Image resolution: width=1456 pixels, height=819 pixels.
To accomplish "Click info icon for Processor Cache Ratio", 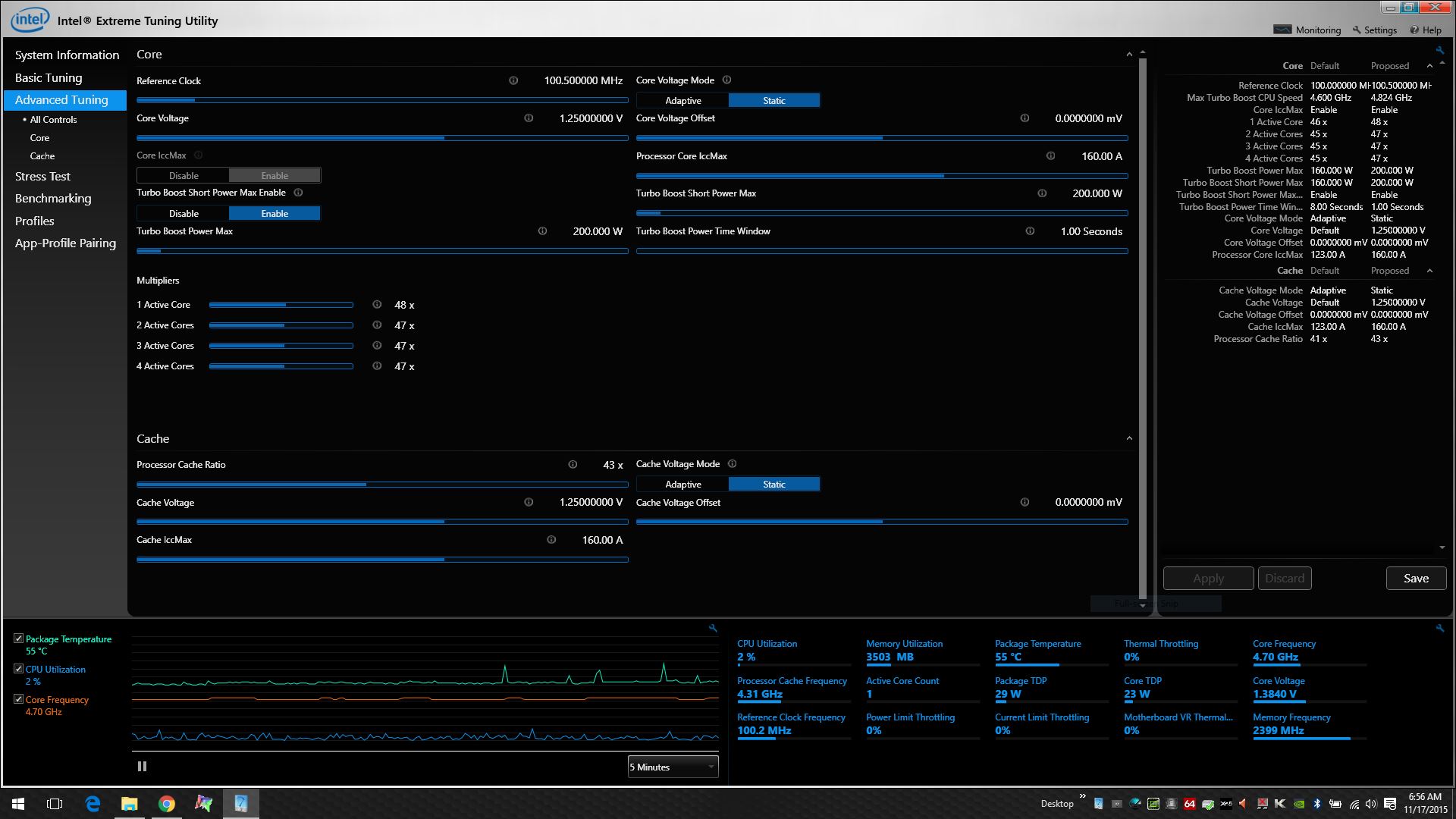I will tap(573, 465).
